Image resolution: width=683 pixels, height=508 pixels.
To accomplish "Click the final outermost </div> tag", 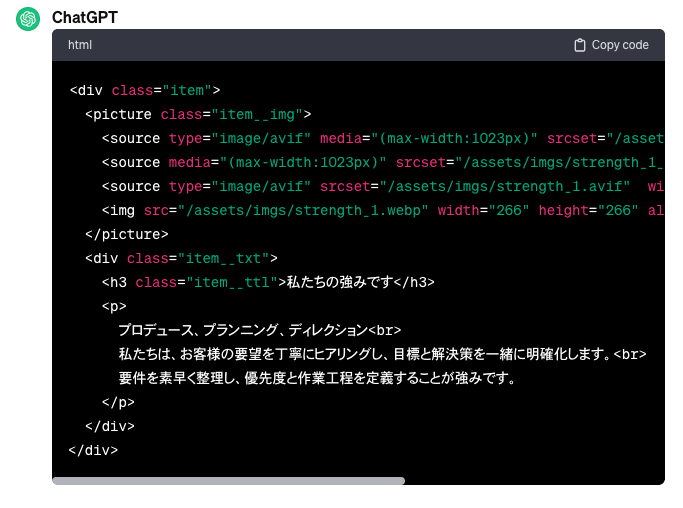I will pos(93,450).
